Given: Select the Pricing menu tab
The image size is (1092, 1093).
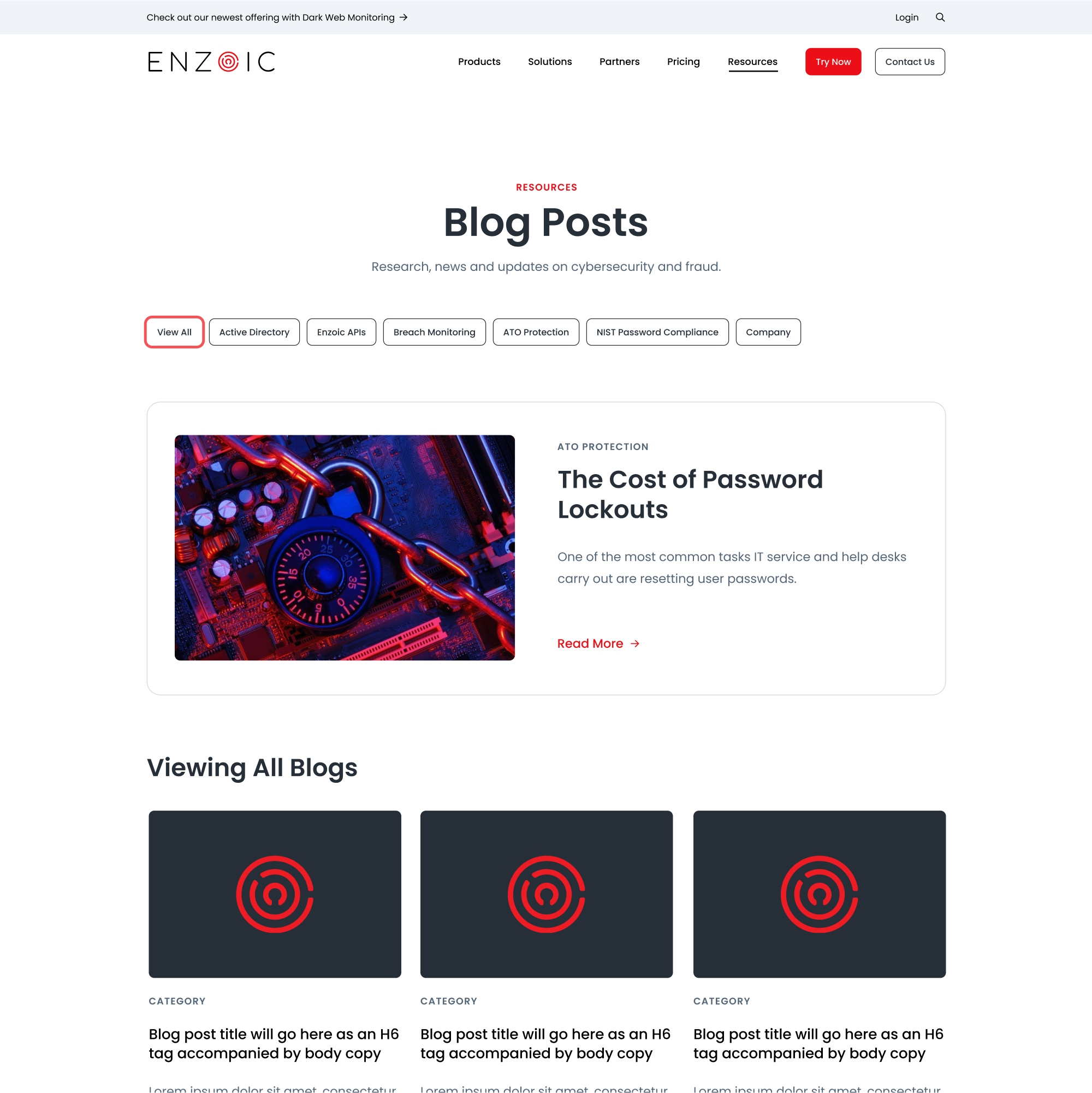Looking at the screenshot, I should pos(683,61).
